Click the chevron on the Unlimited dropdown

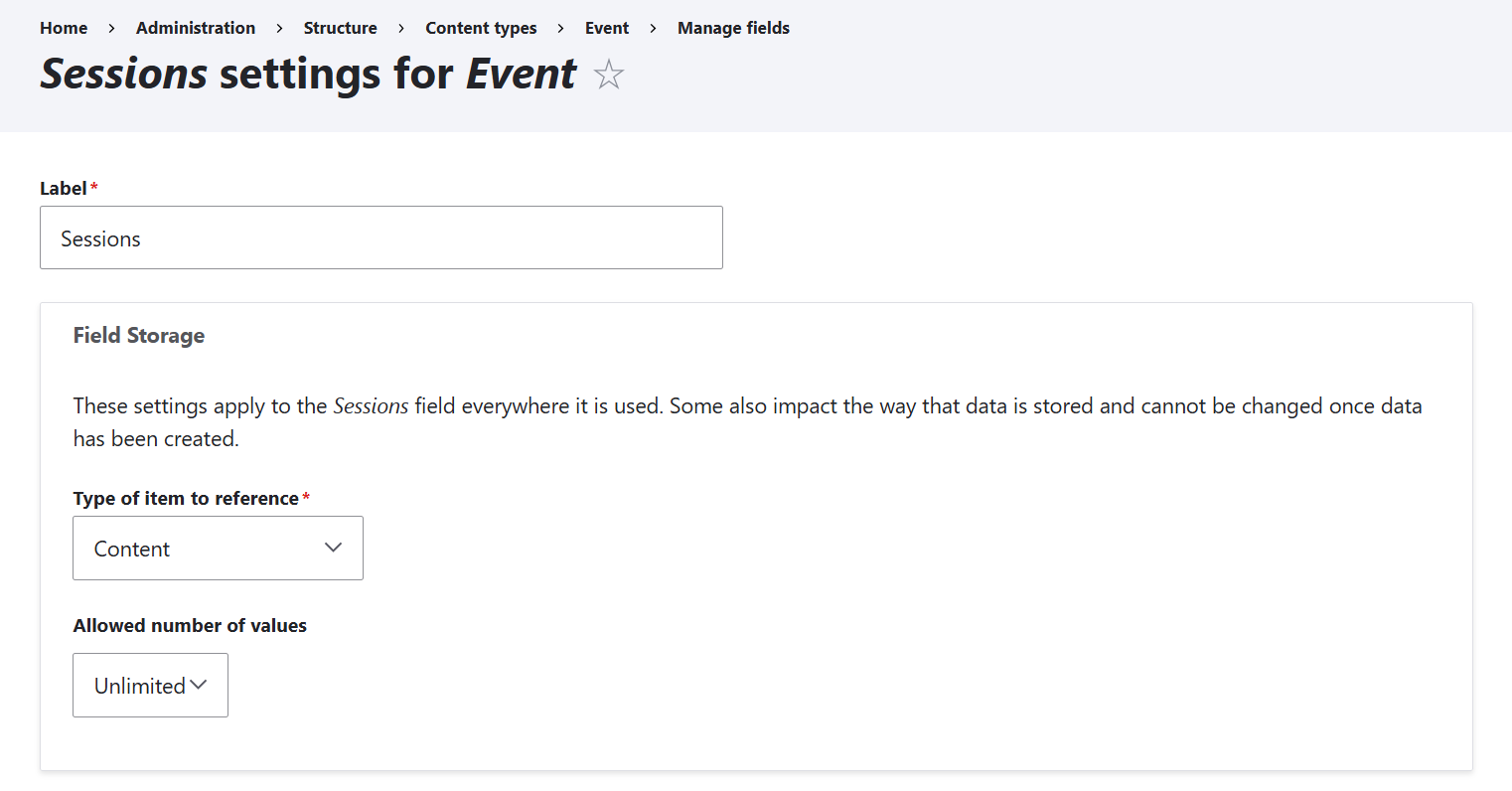click(201, 684)
